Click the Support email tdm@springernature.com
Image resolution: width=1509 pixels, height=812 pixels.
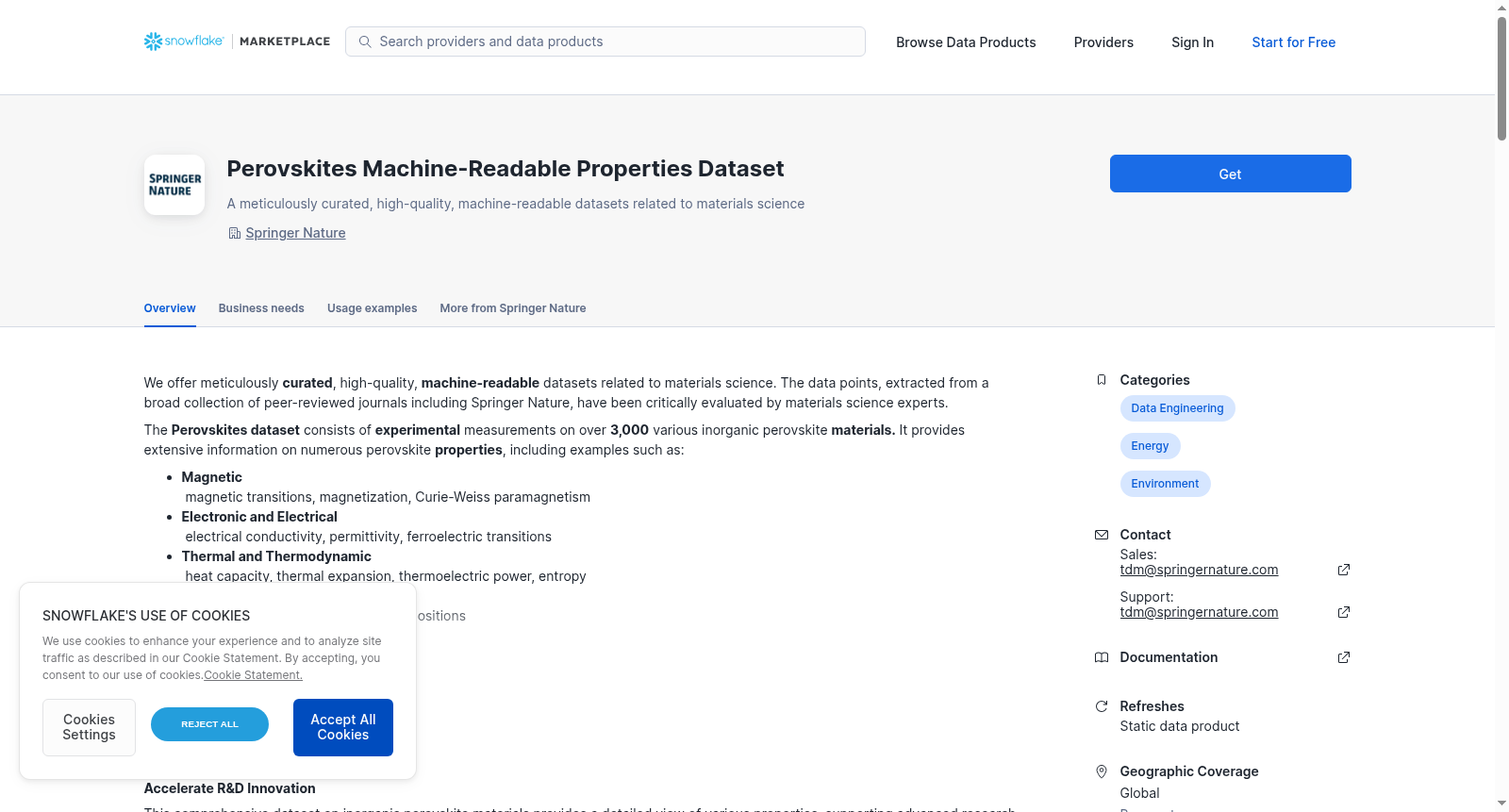tap(1199, 612)
